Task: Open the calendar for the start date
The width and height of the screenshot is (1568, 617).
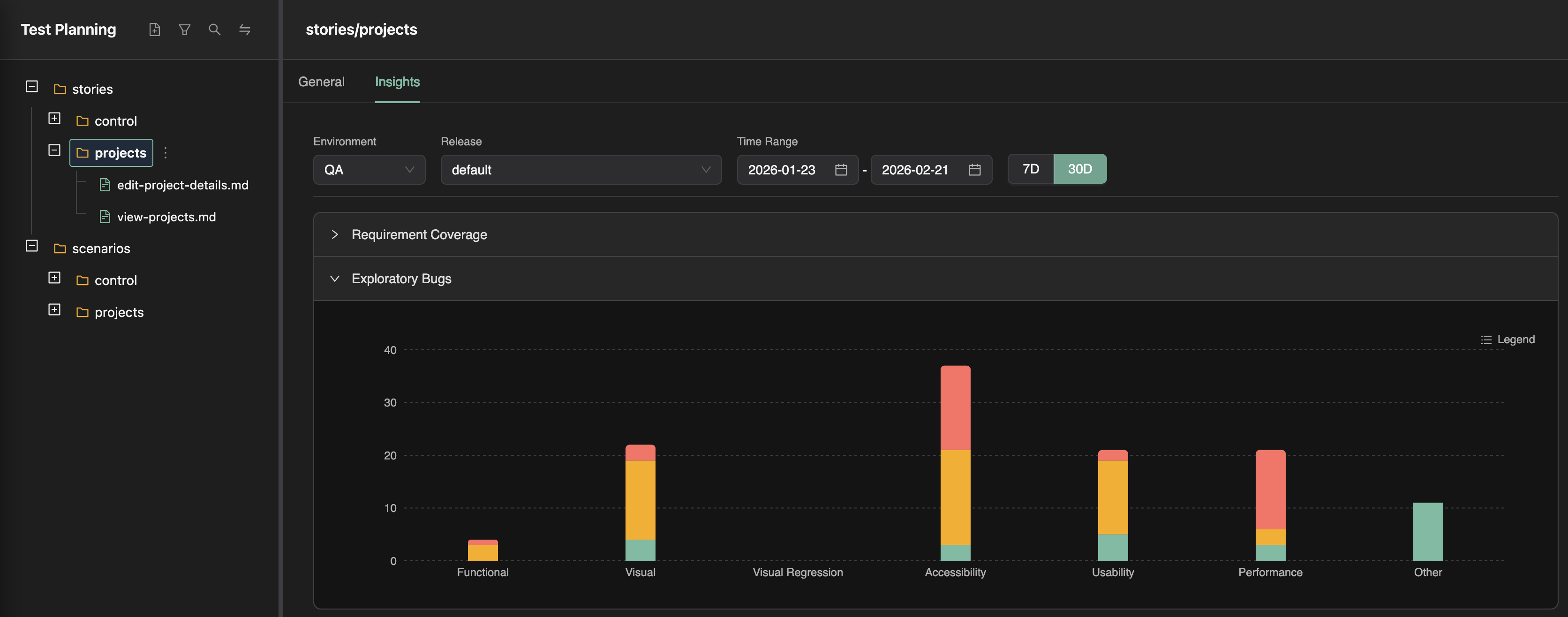Action: [841, 170]
